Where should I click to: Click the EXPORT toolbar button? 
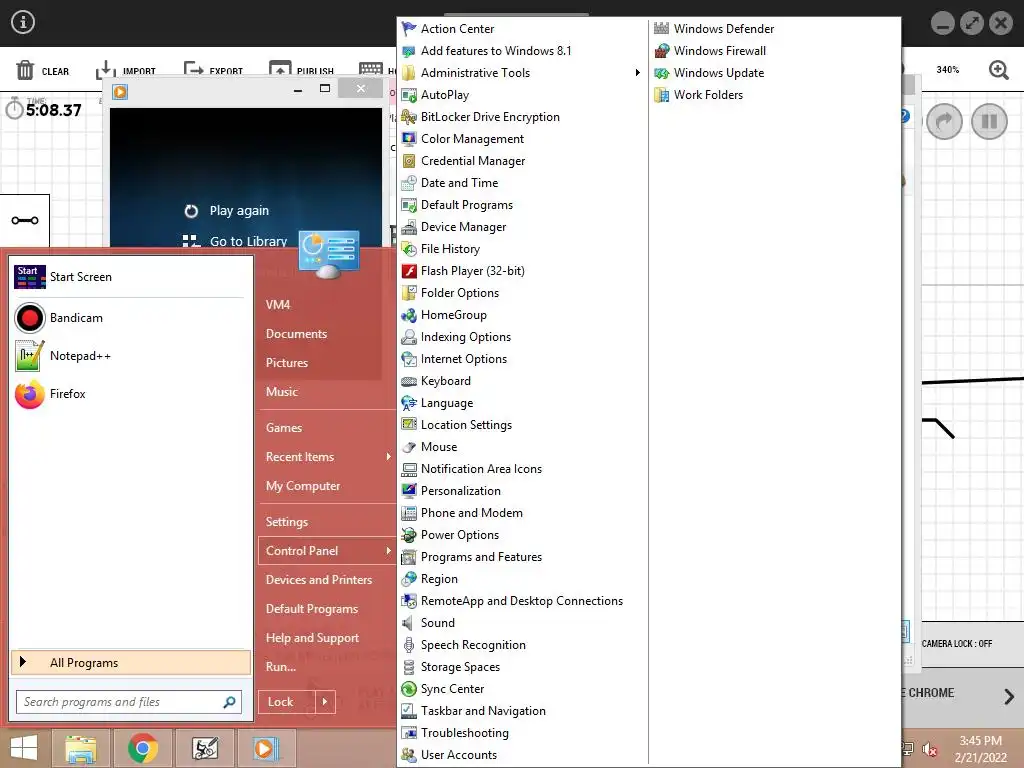coord(213,71)
